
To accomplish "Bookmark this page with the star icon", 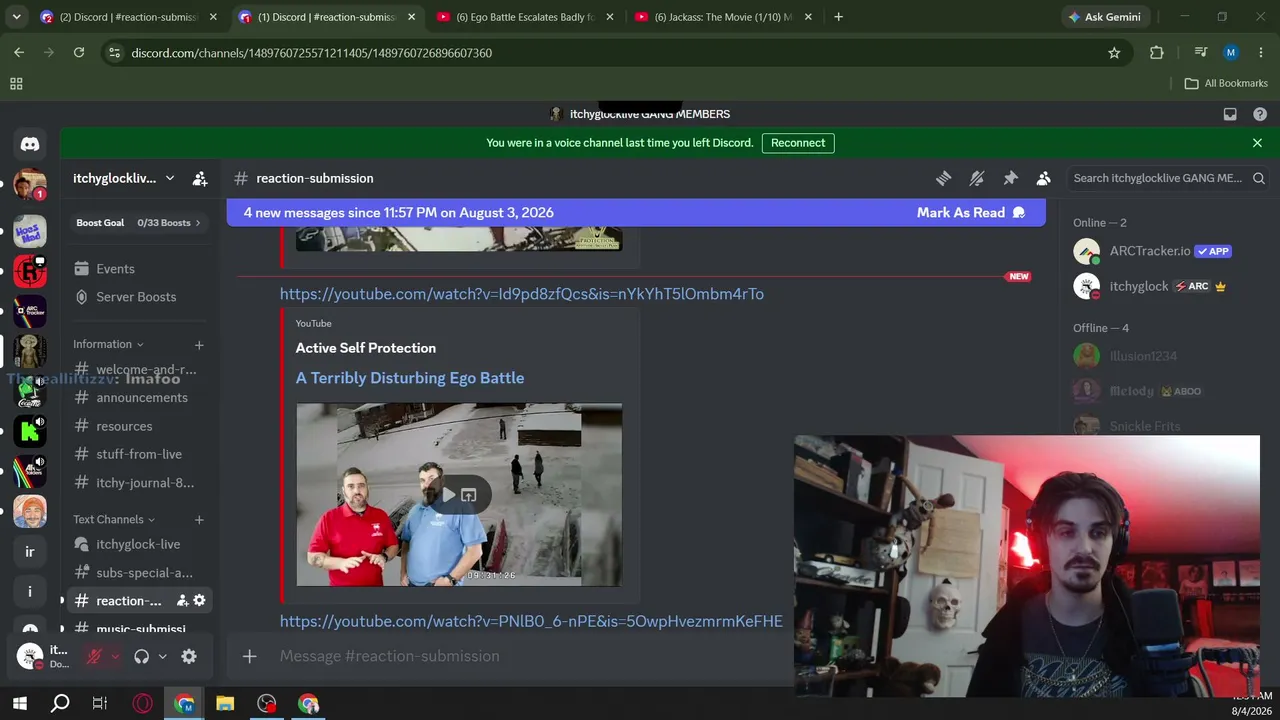I will point(1114,53).
